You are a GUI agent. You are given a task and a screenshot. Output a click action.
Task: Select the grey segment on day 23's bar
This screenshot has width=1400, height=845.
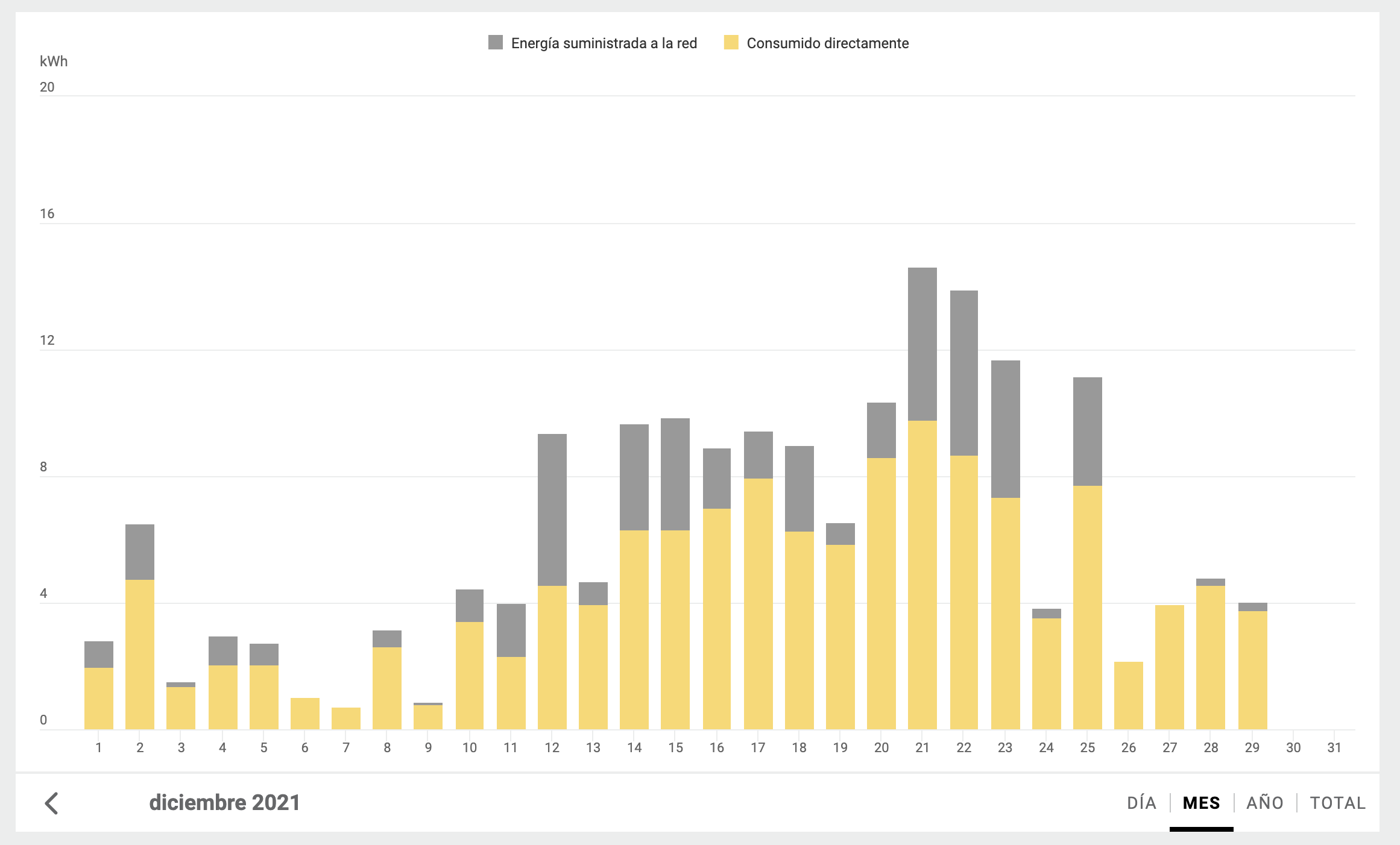point(1006,429)
